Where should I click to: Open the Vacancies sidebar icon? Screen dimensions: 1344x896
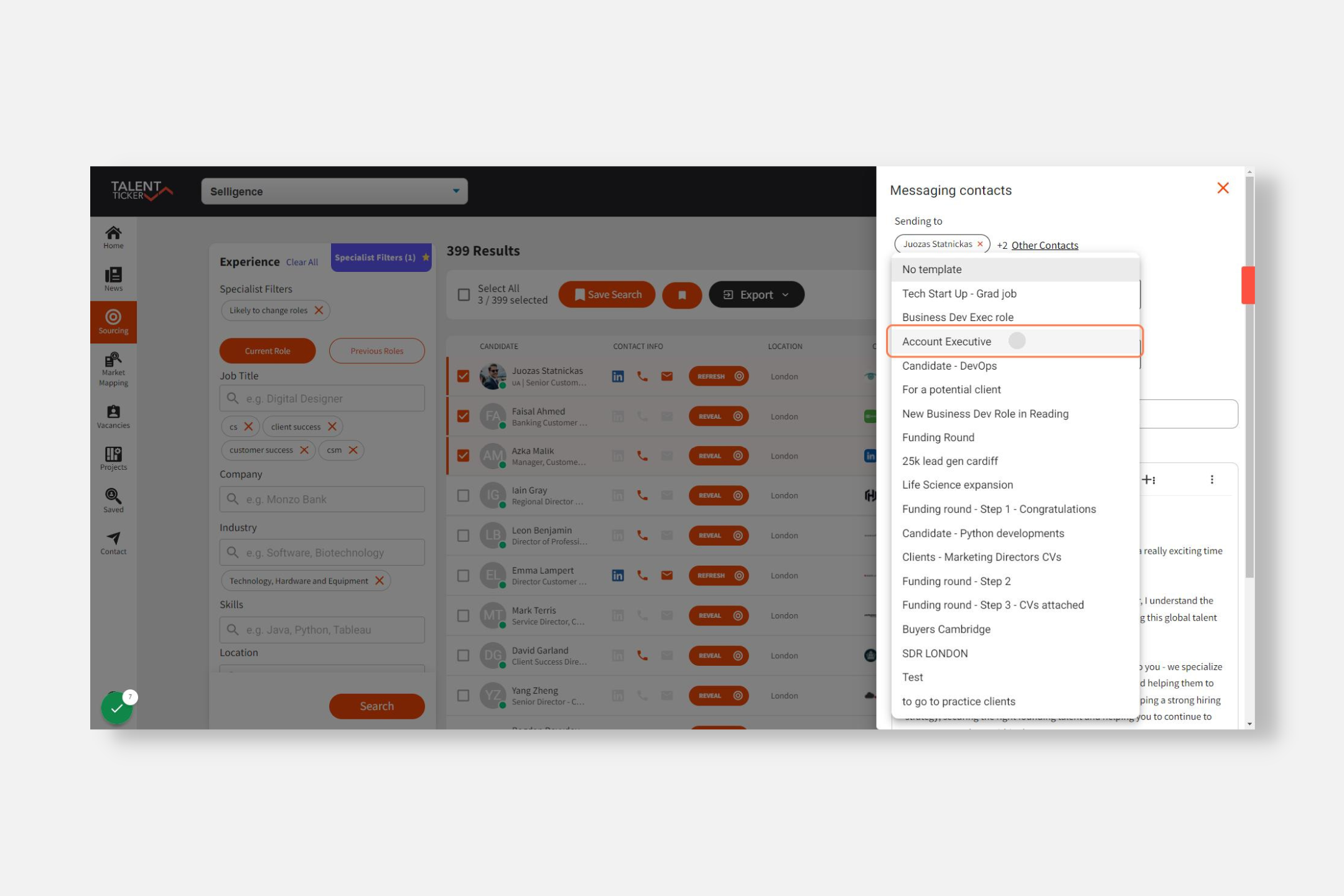tap(113, 417)
